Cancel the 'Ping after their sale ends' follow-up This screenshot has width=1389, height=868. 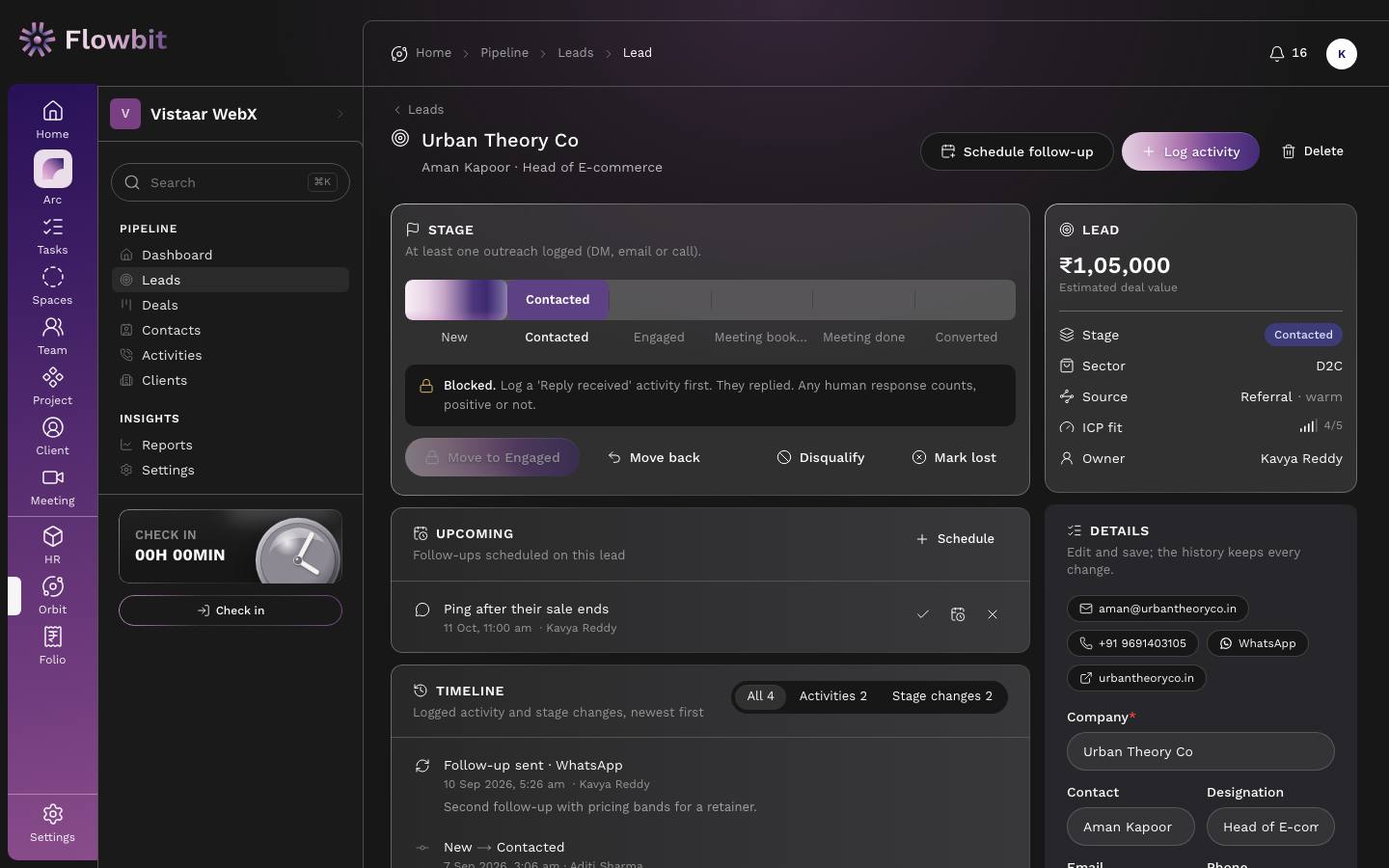[x=993, y=614]
